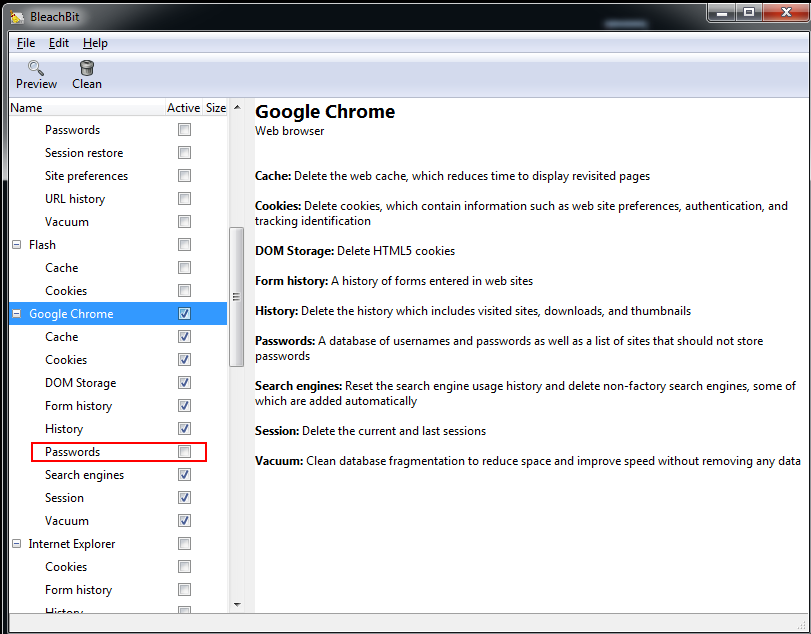
Task: Close the BleachBit window
Action: pyautogui.click(x=785, y=13)
